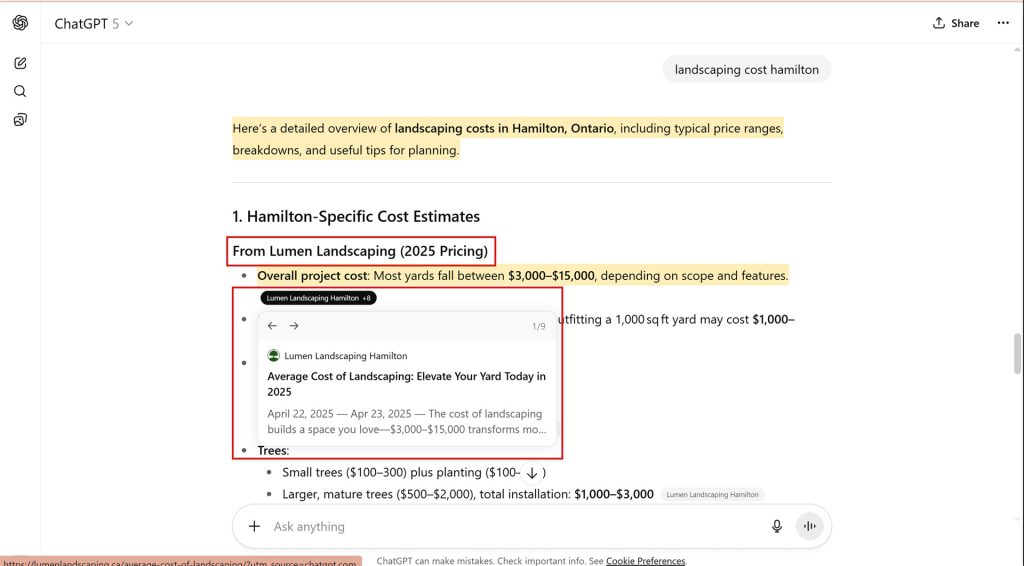Click the ChatGPT logo in the sidebar
The width and height of the screenshot is (1024, 566).
coord(20,23)
